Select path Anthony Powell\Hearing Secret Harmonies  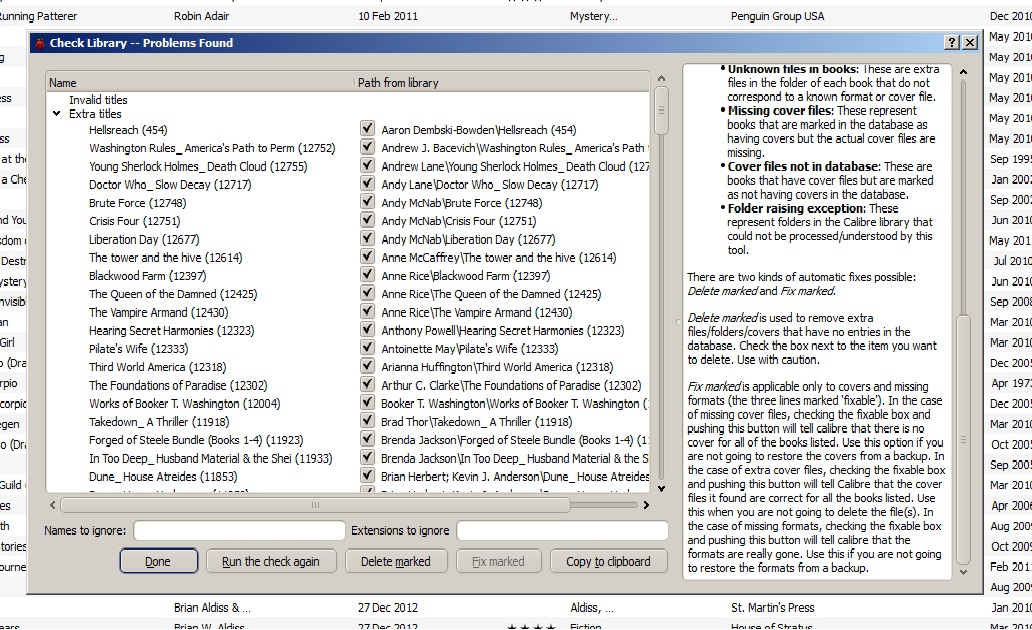[503, 330]
